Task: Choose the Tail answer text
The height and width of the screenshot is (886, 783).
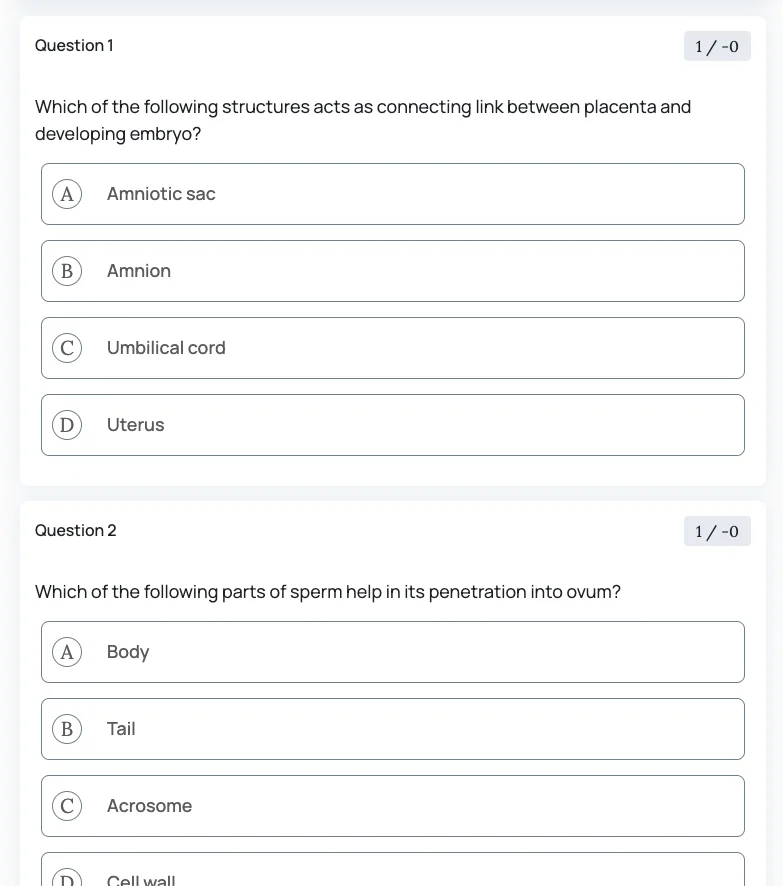Action: 121,729
